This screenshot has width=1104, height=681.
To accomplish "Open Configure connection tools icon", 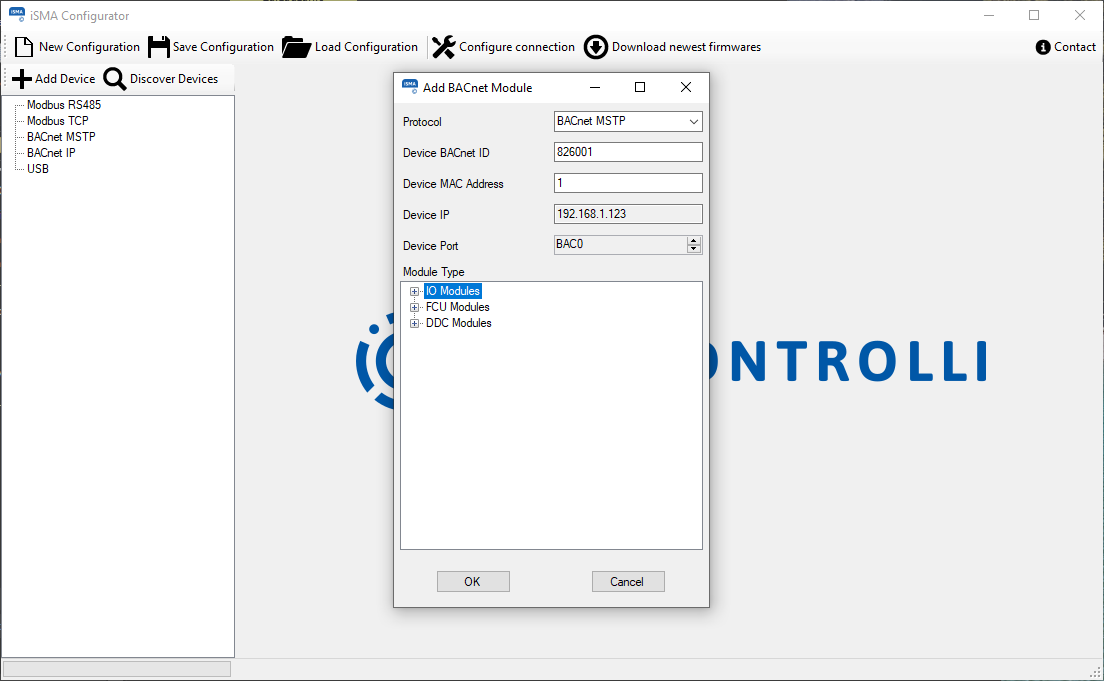I will click(443, 47).
